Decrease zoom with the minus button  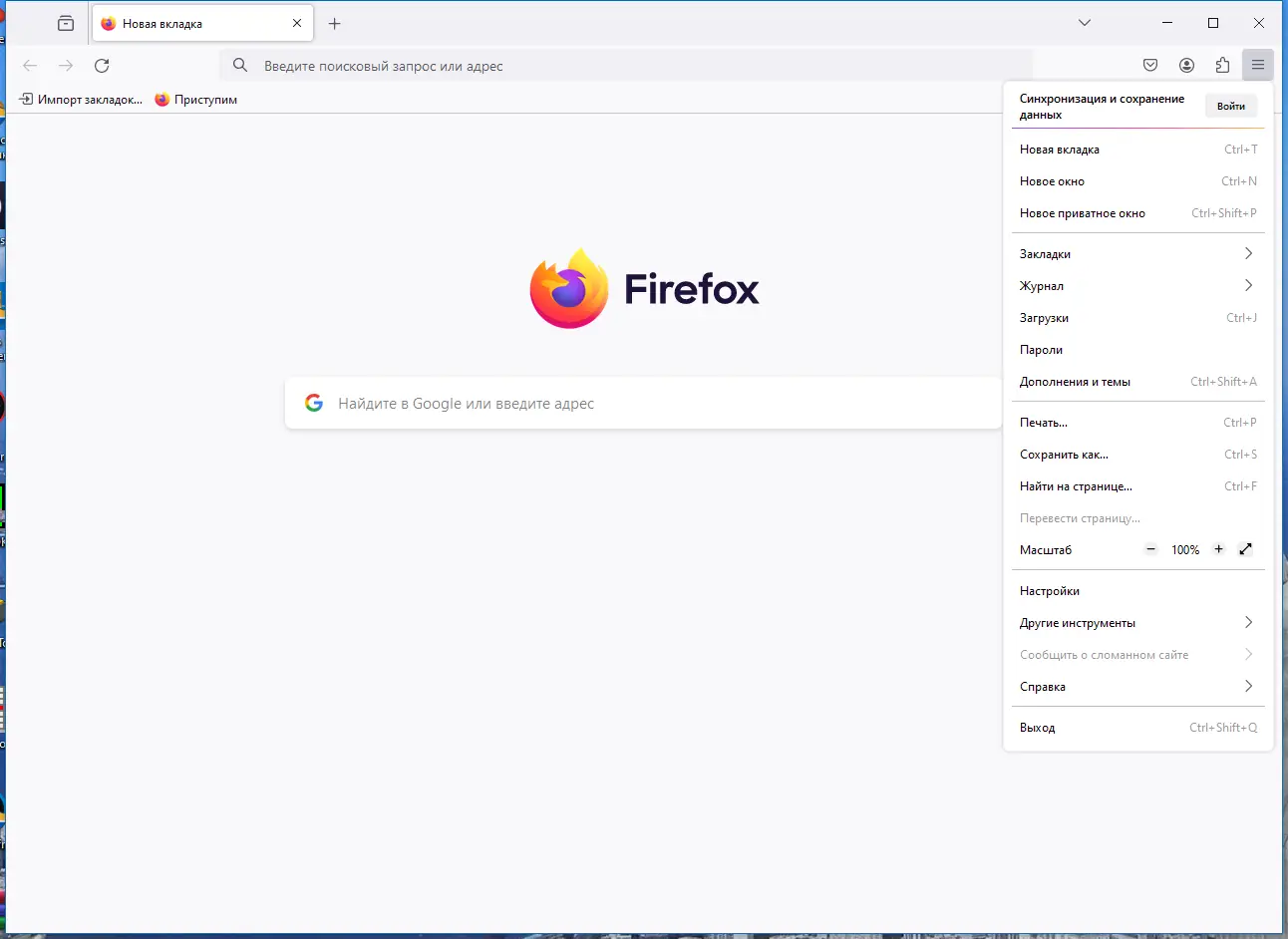(1151, 549)
